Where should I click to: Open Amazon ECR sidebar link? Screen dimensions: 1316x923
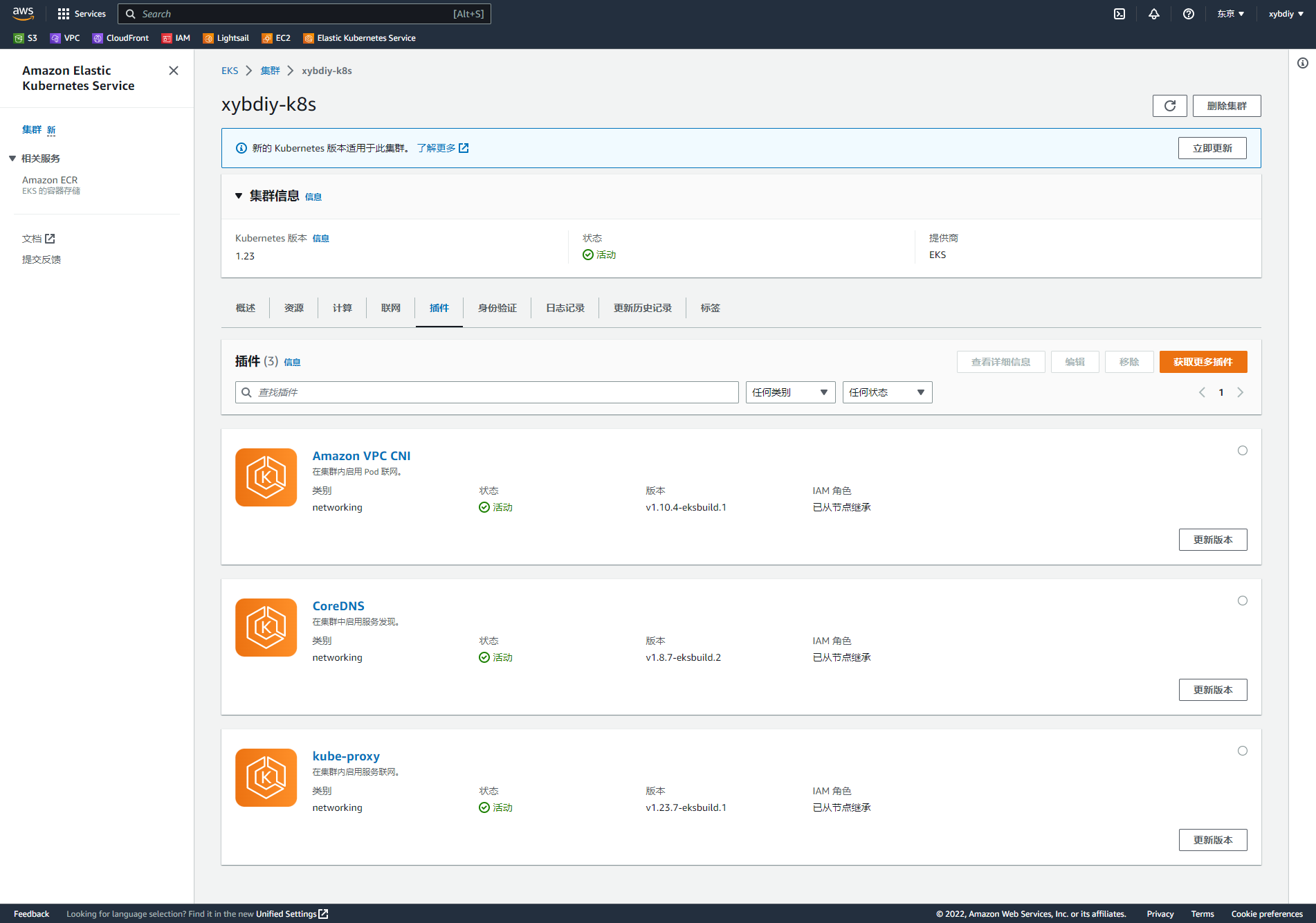50,180
